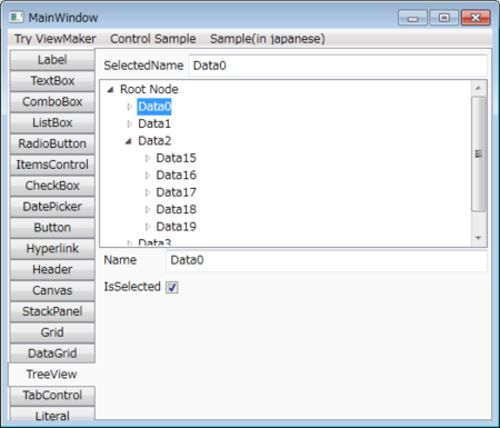Maximize the MainWindow window

click(x=444, y=18)
